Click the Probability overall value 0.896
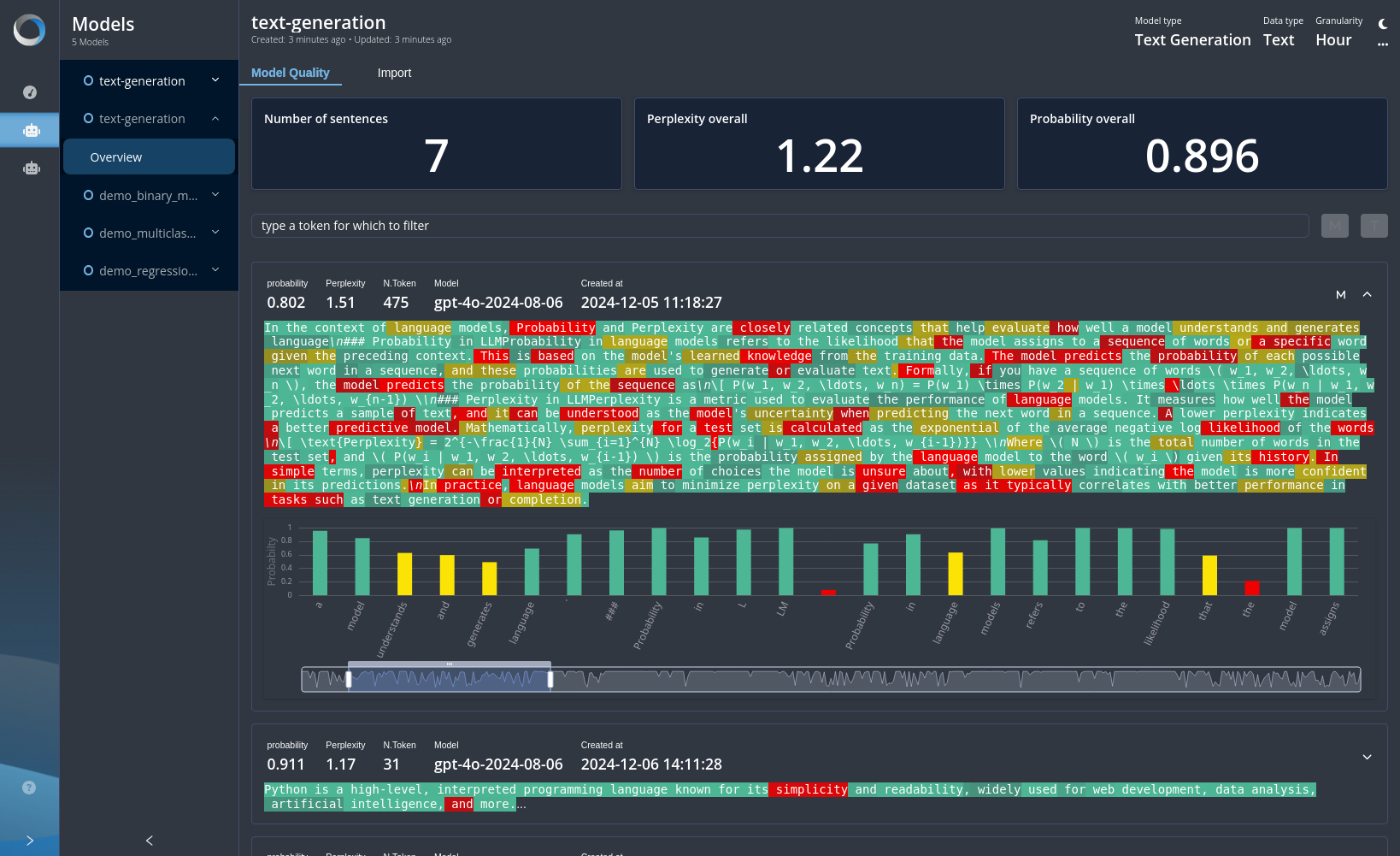Viewport: 1400px width, 856px height. tap(1202, 156)
